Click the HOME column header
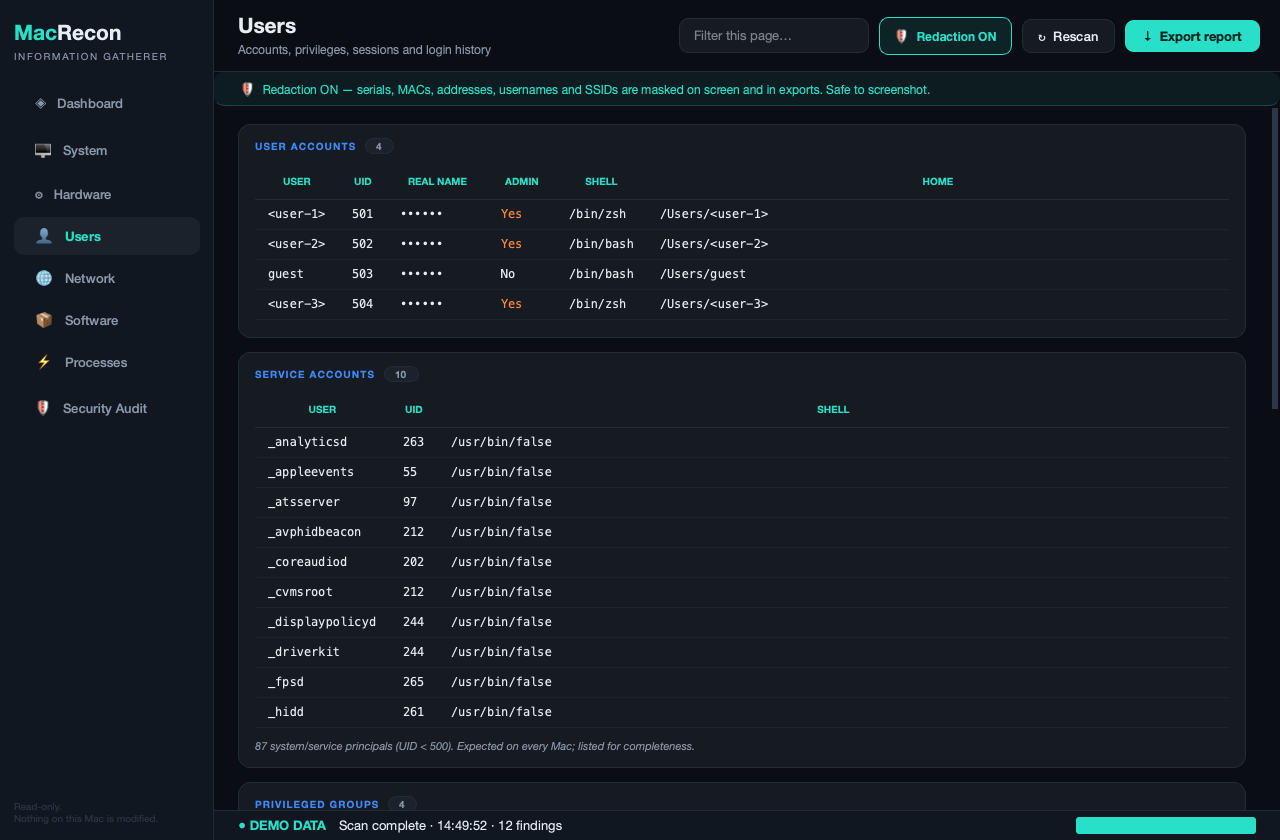Screen dimensions: 1280x840 (938, 182)
